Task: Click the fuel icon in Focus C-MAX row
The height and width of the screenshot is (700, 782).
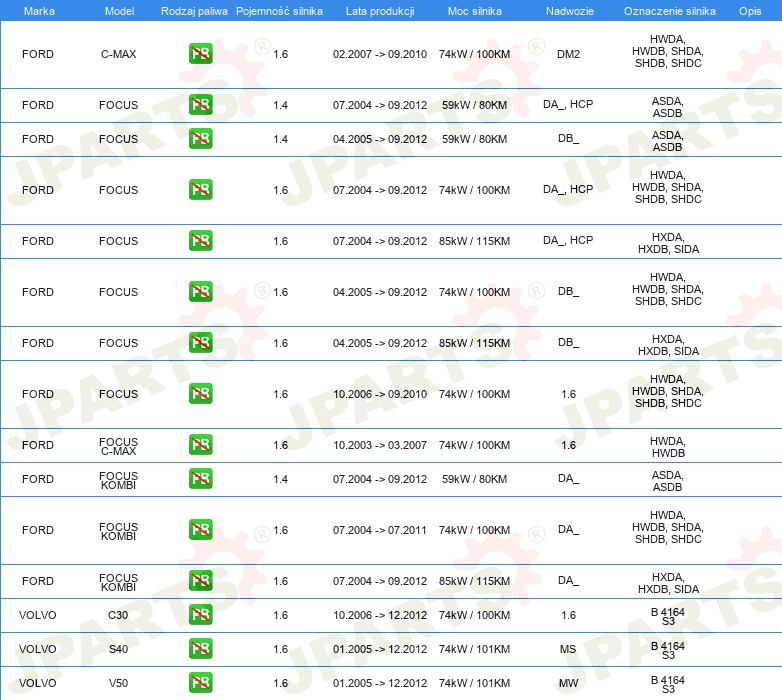Action: [200, 444]
